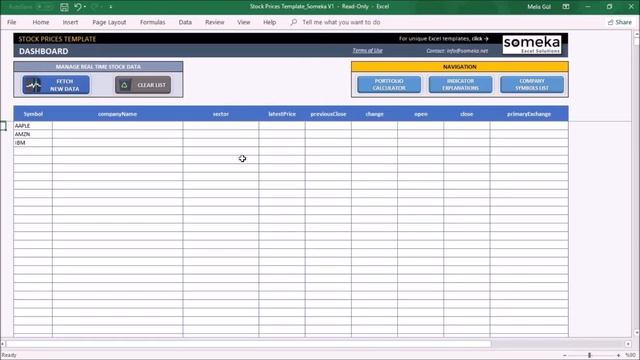Image resolution: width=640 pixels, height=360 pixels.
Task: Click the Tell me search box
Action: click(x=341, y=22)
